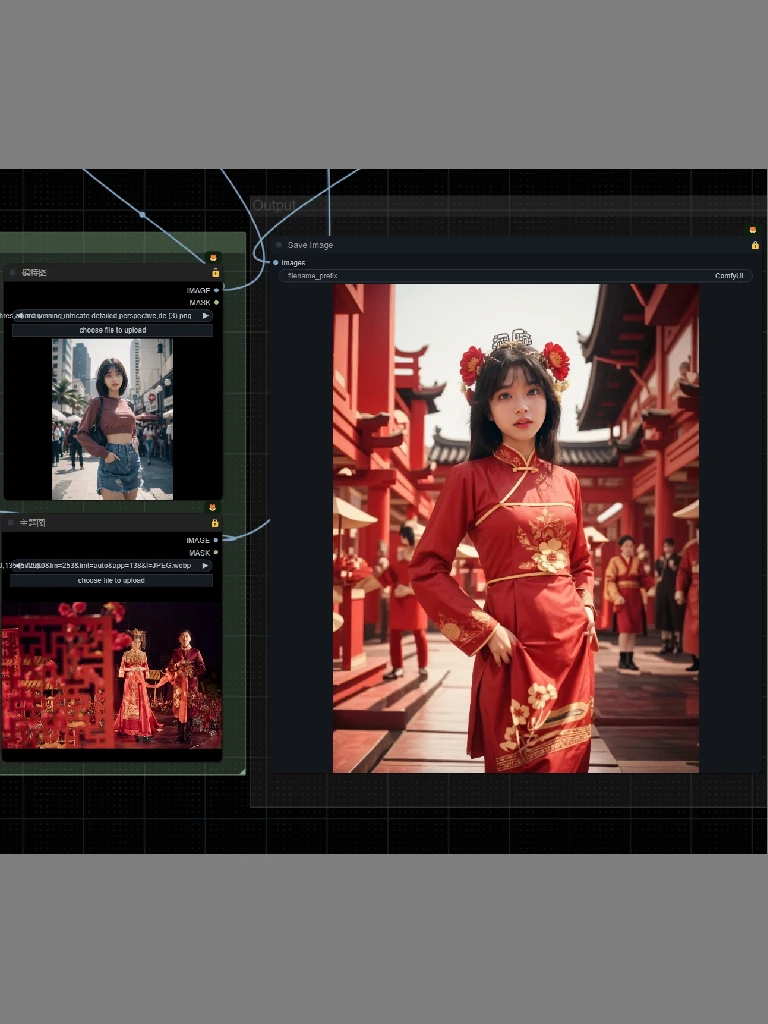Viewport: 768px width, 1024px height.
Task: Click the fox badge above the lower Load Image node
Action: (x=212, y=507)
